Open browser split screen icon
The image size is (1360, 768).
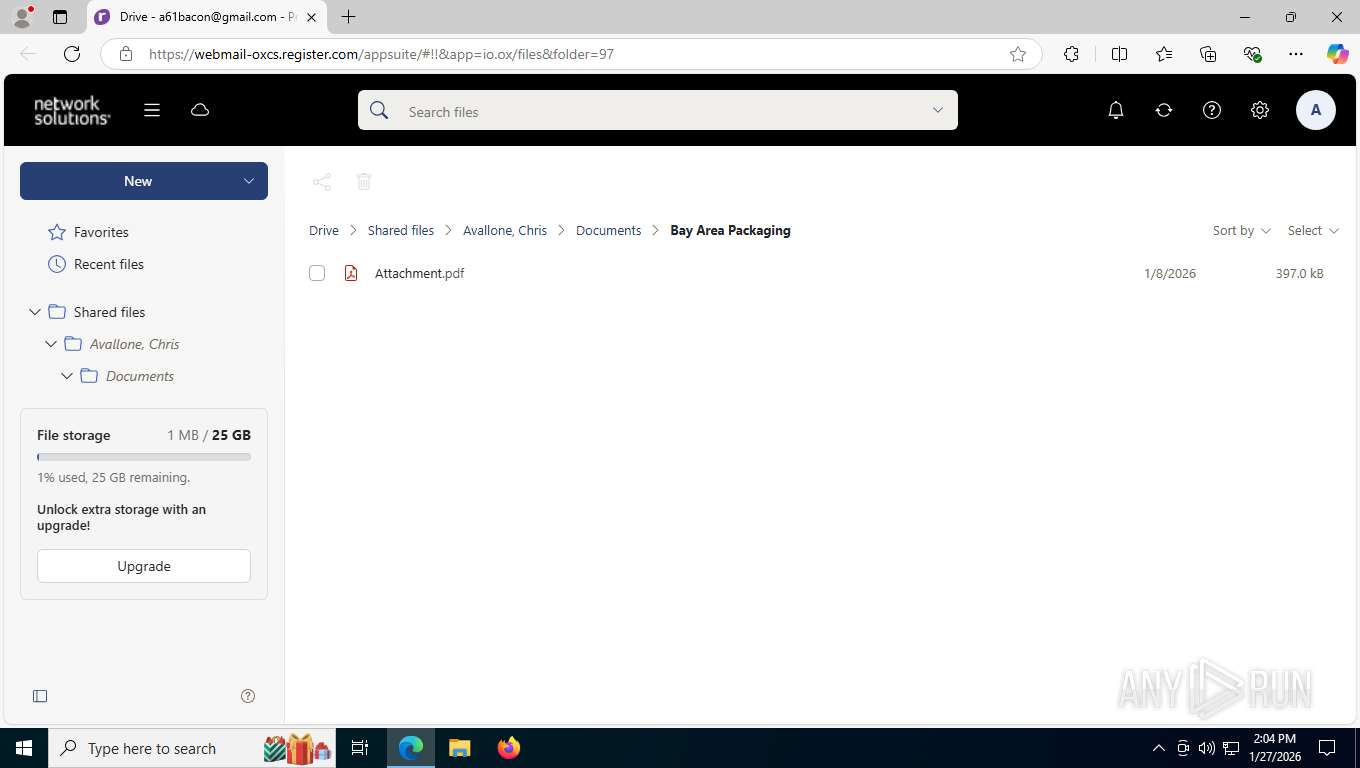click(x=1120, y=54)
